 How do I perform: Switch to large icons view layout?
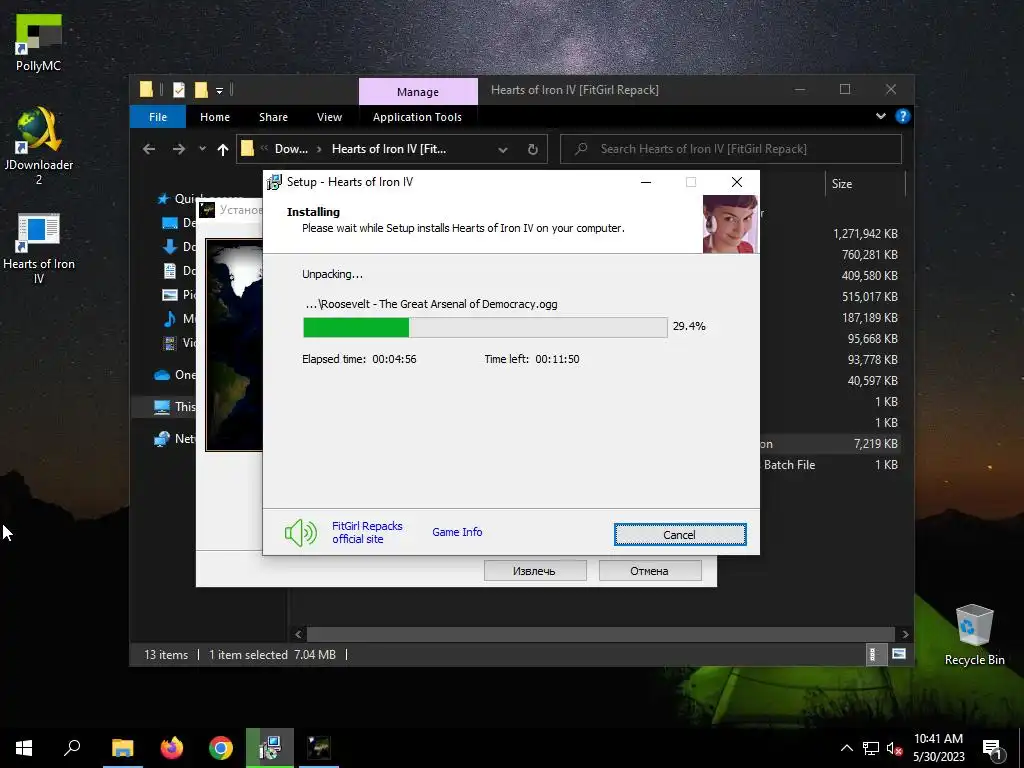[x=899, y=654]
